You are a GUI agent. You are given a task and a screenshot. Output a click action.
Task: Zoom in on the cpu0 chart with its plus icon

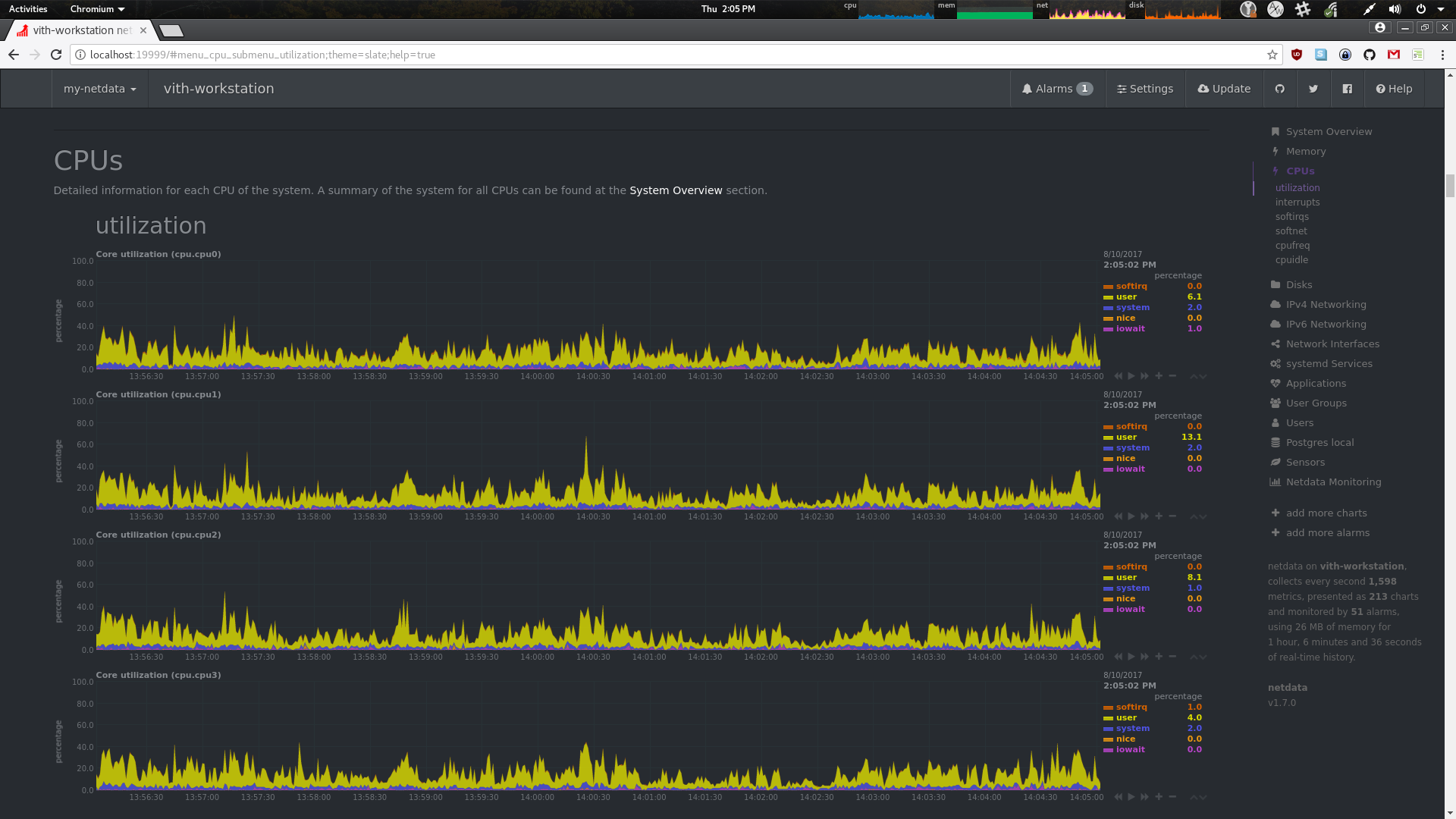point(1159,376)
